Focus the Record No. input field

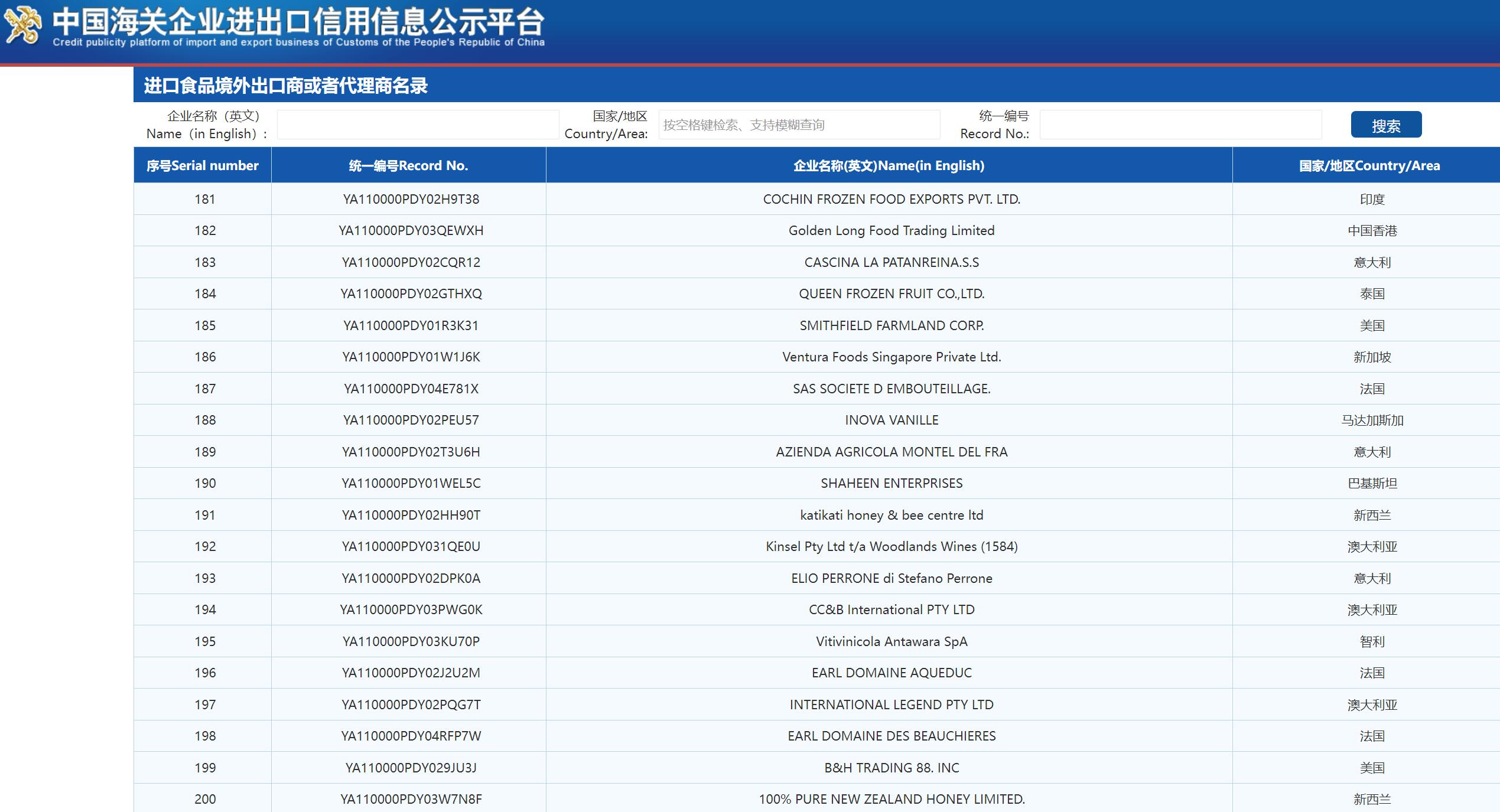(x=1180, y=125)
